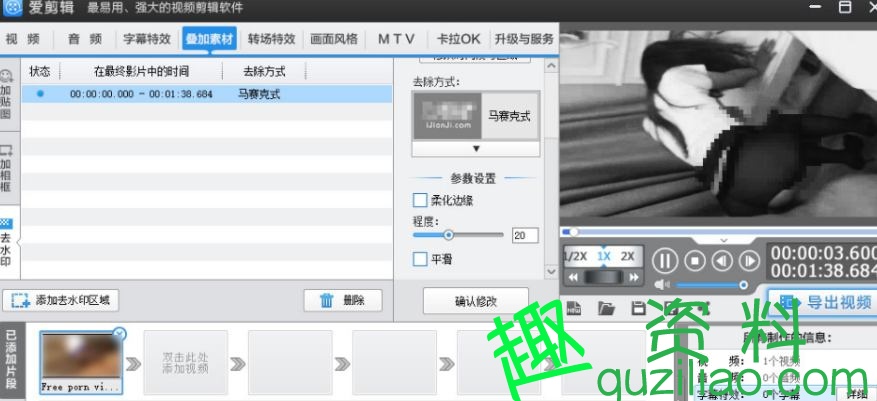This screenshot has width=877, height=401.
Task: Go to the 画面风格 tab
Action: point(334,39)
